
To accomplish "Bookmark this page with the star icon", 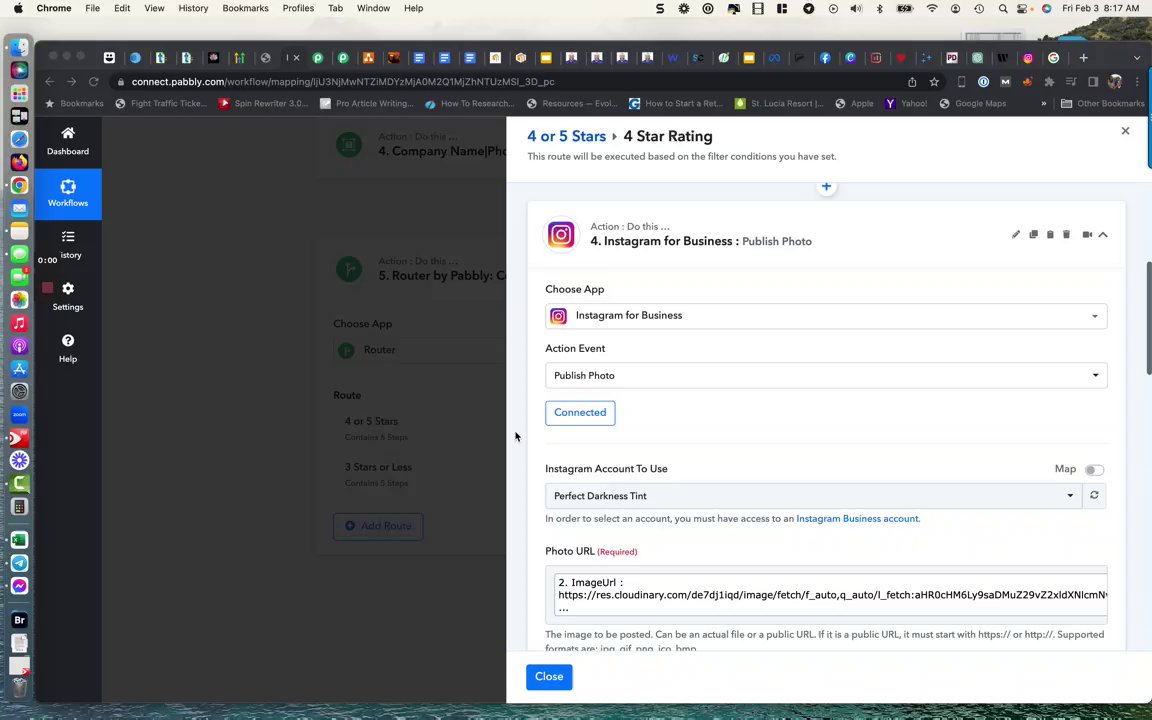I will [934, 82].
